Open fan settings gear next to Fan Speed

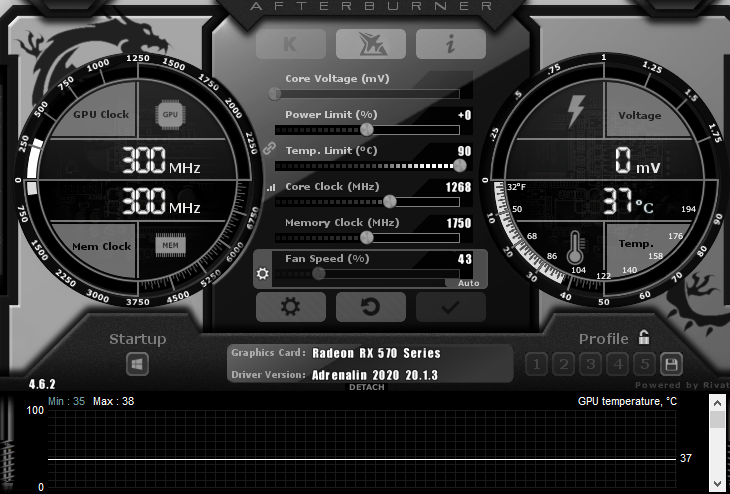263,274
